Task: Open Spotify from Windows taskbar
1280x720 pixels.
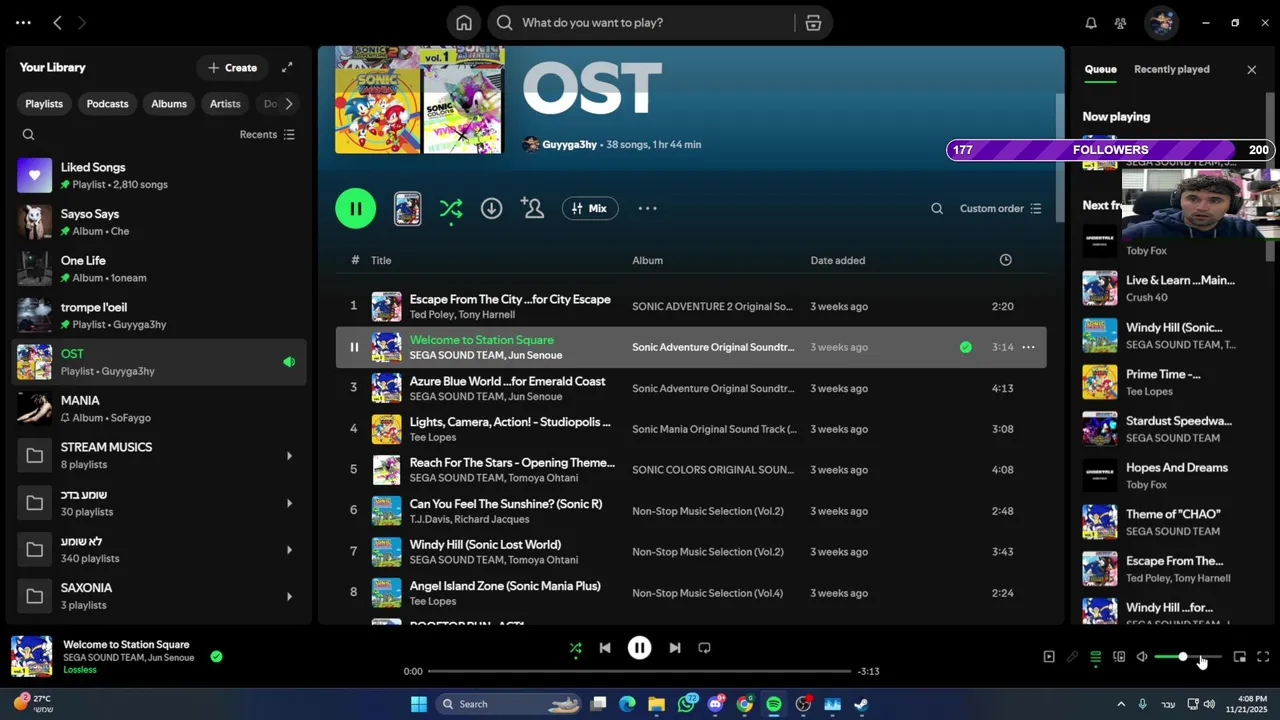Action: coord(774,704)
